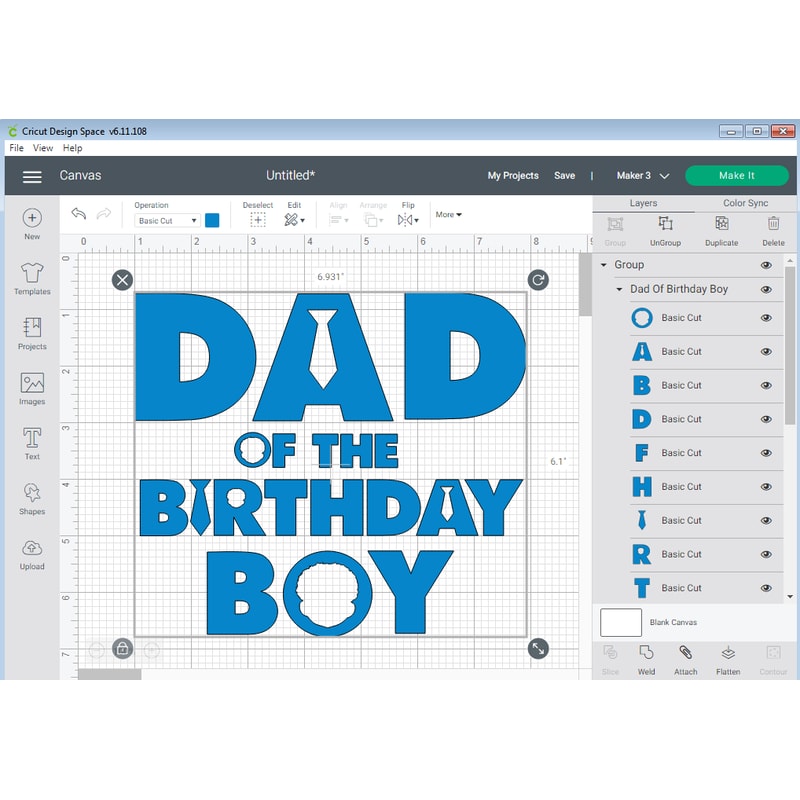Hide the Dad Of Birthday Boy layer
The width and height of the screenshot is (800, 800).
point(766,289)
